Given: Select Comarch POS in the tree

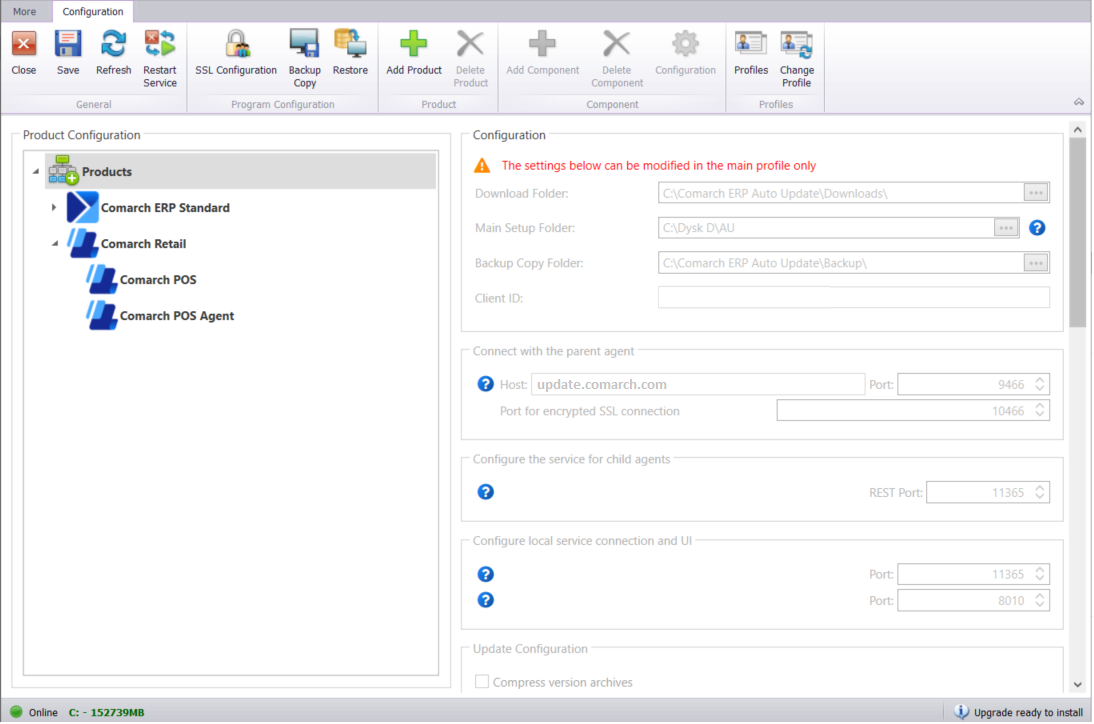Looking at the screenshot, I should click(x=158, y=280).
